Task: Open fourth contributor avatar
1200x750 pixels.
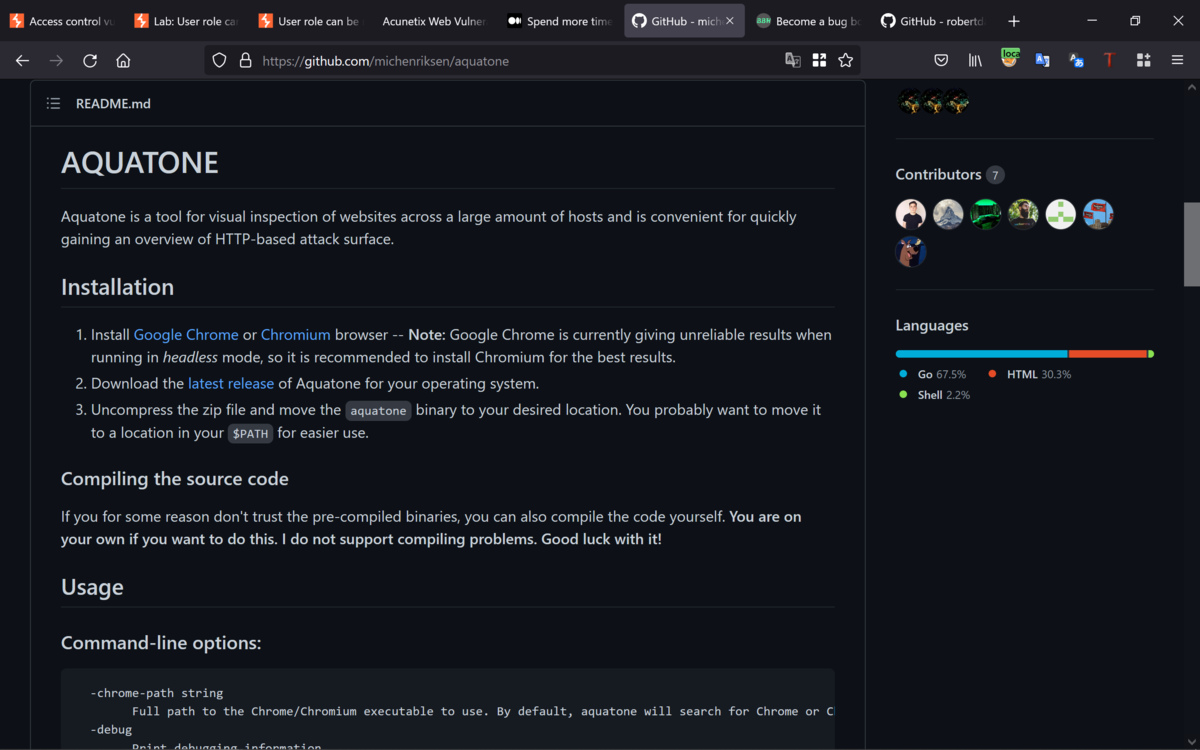Action: pos(1023,214)
